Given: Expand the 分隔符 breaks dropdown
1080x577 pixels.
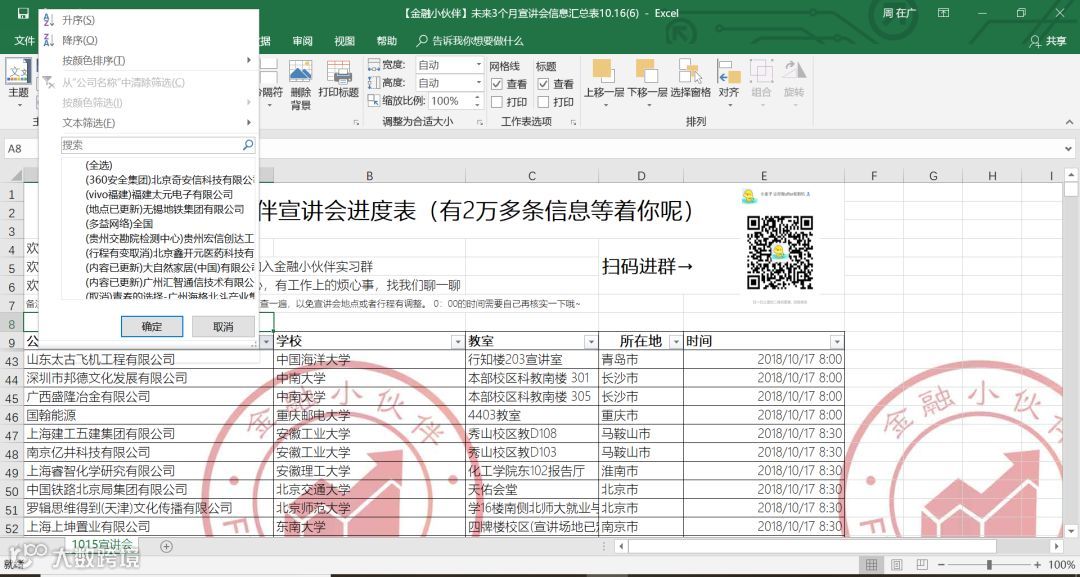Looking at the screenshot, I should [269, 105].
